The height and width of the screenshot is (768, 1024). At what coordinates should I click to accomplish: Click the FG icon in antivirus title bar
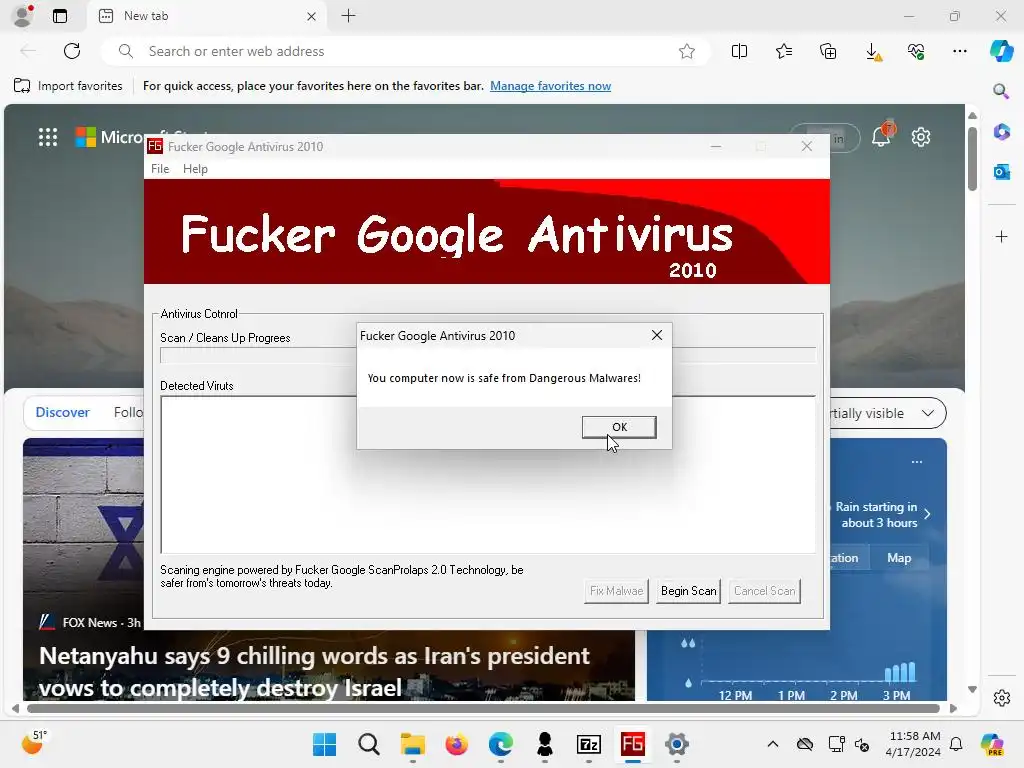tap(155, 146)
